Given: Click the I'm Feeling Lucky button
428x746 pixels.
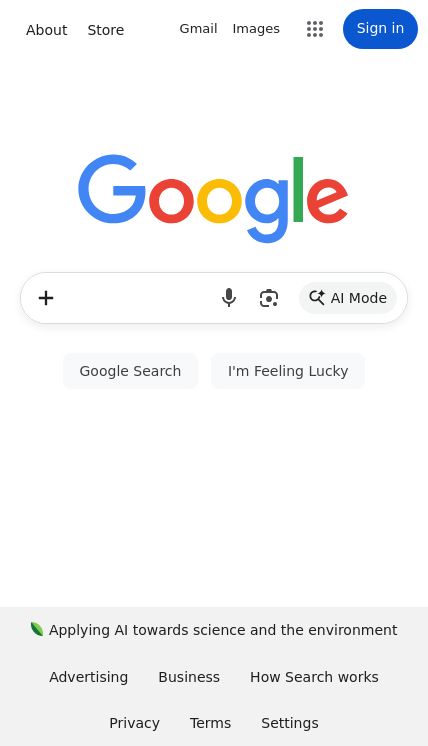Looking at the screenshot, I should [x=288, y=371].
